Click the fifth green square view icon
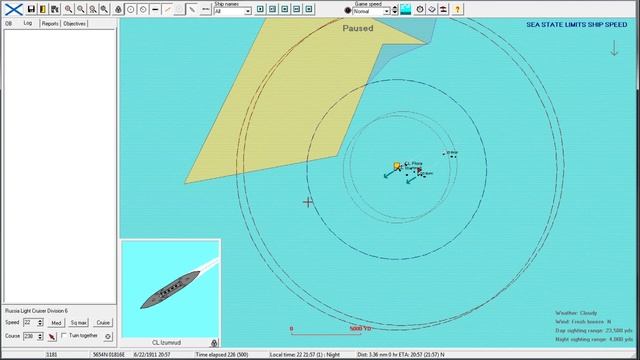The image size is (640, 360). coord(309,9)
